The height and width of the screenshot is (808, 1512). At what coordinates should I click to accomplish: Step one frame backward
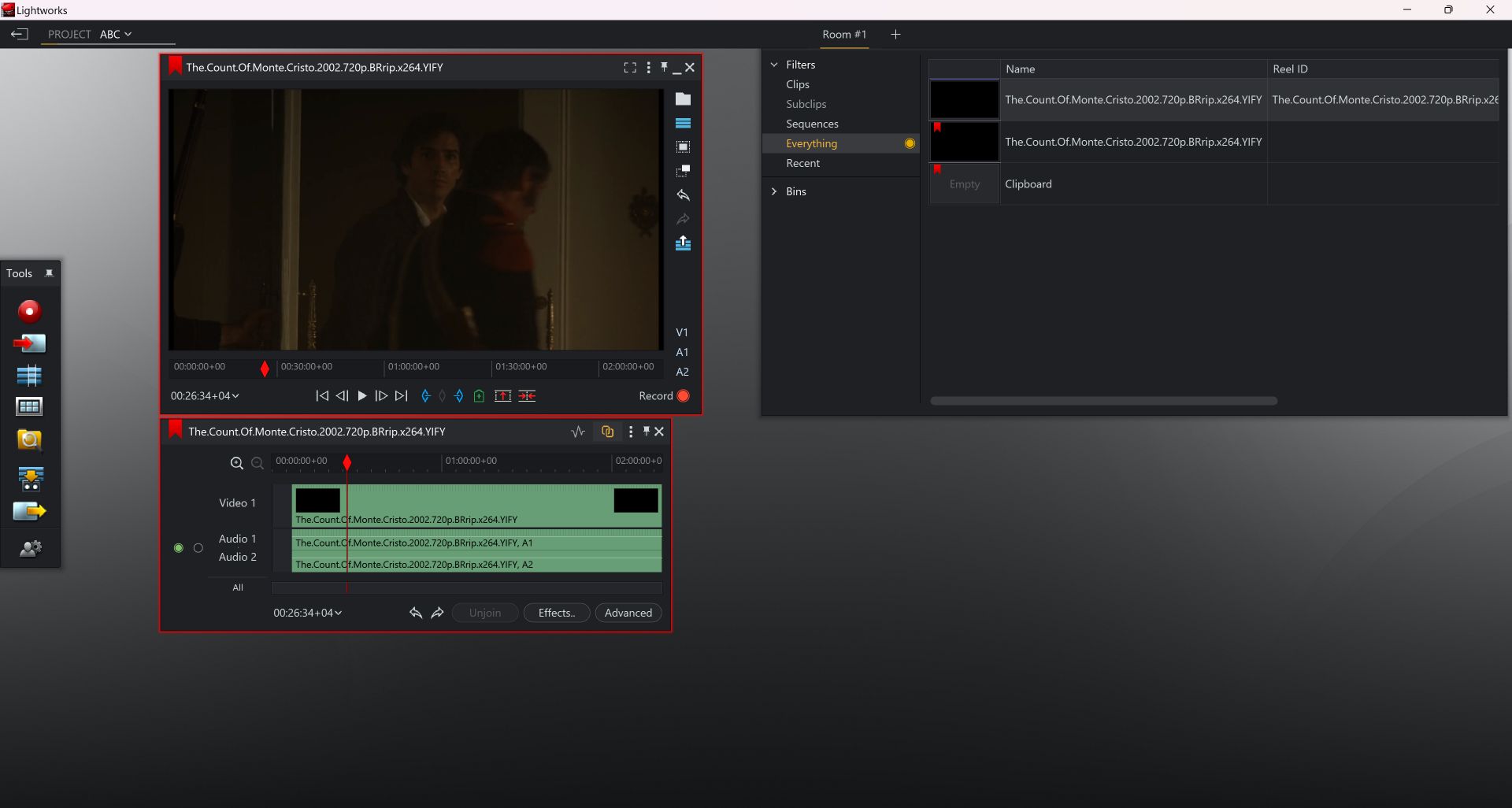click(342, 396)
